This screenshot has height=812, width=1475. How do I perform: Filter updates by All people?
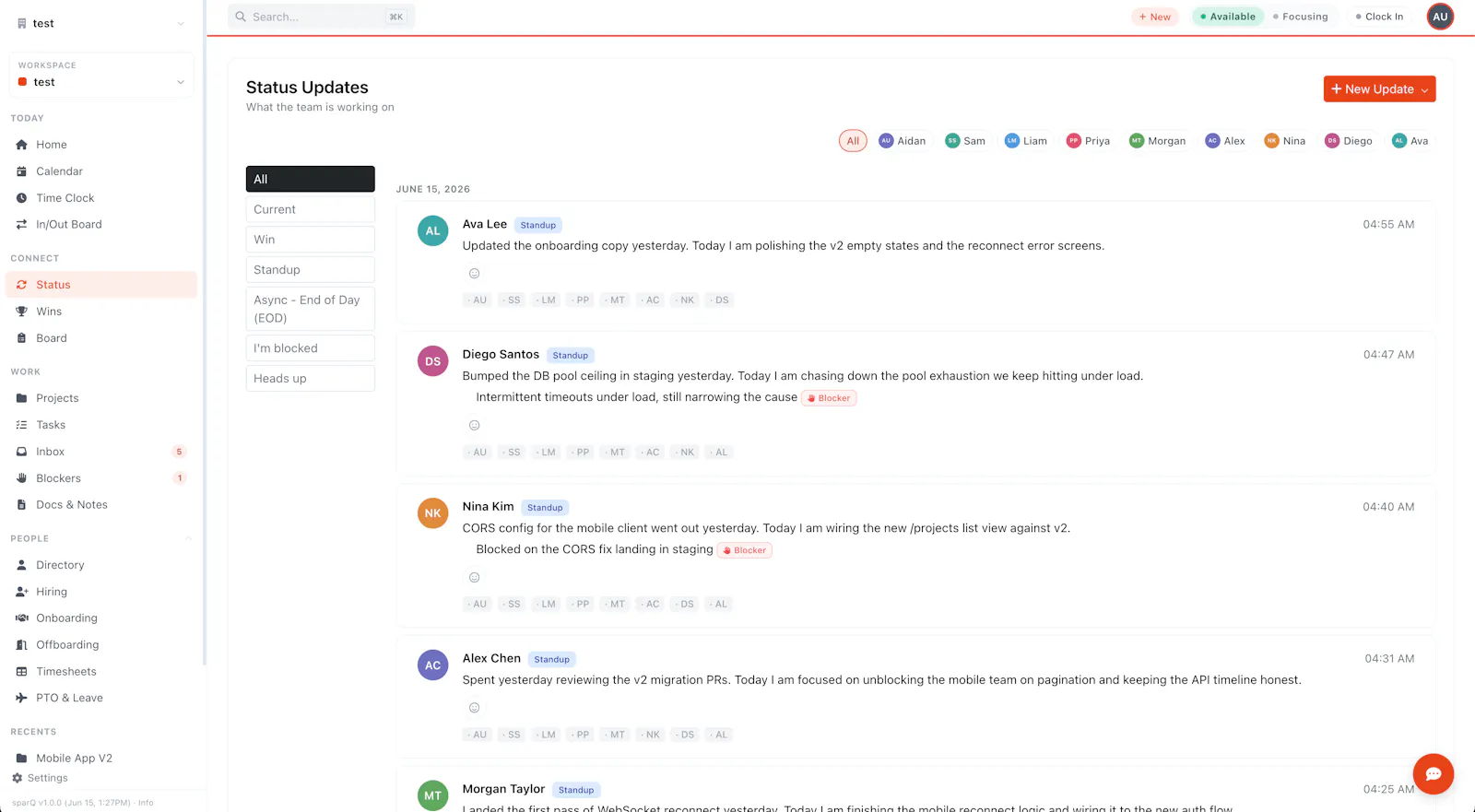[x=853, y=141]
